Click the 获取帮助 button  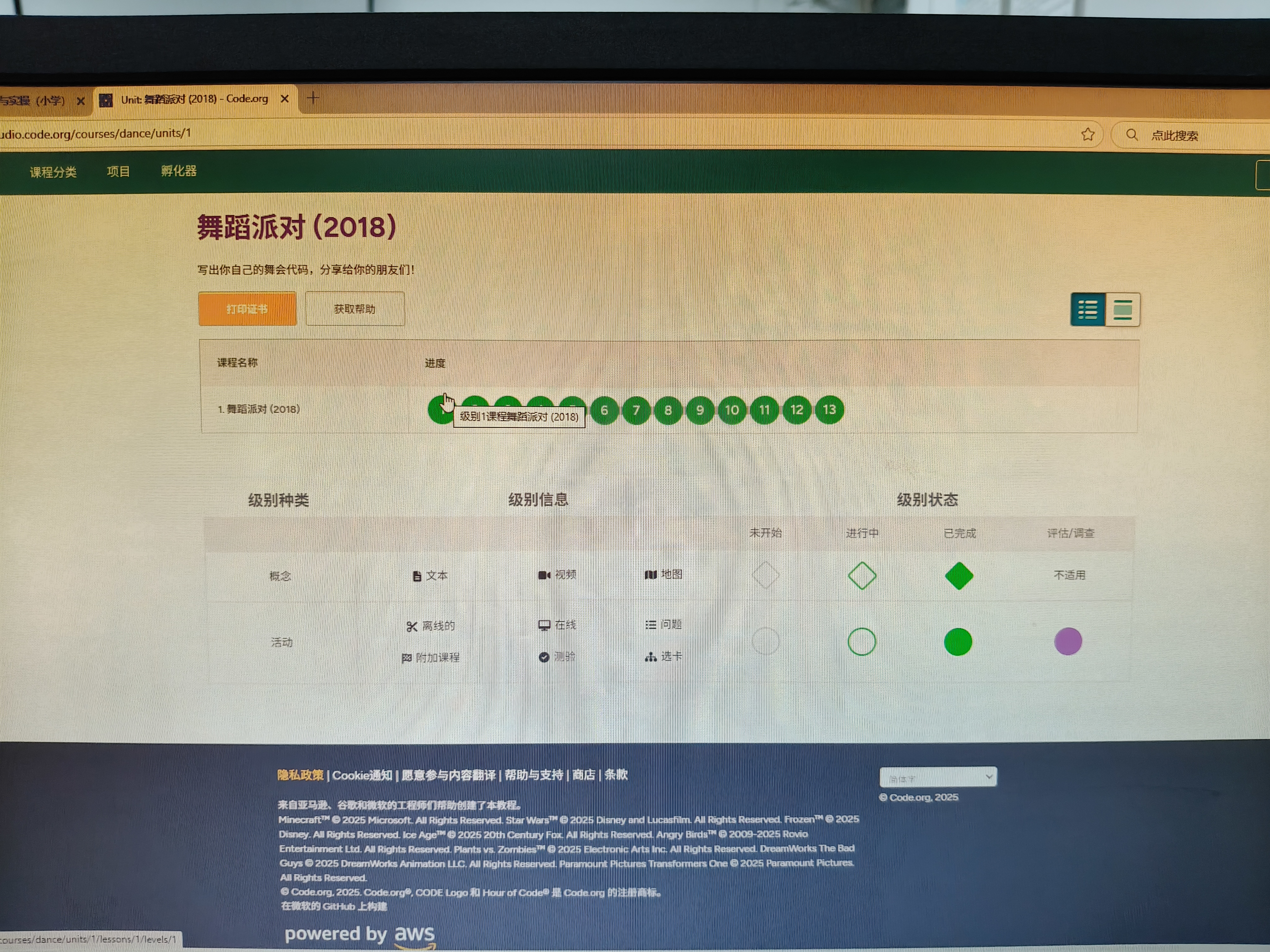355,309
